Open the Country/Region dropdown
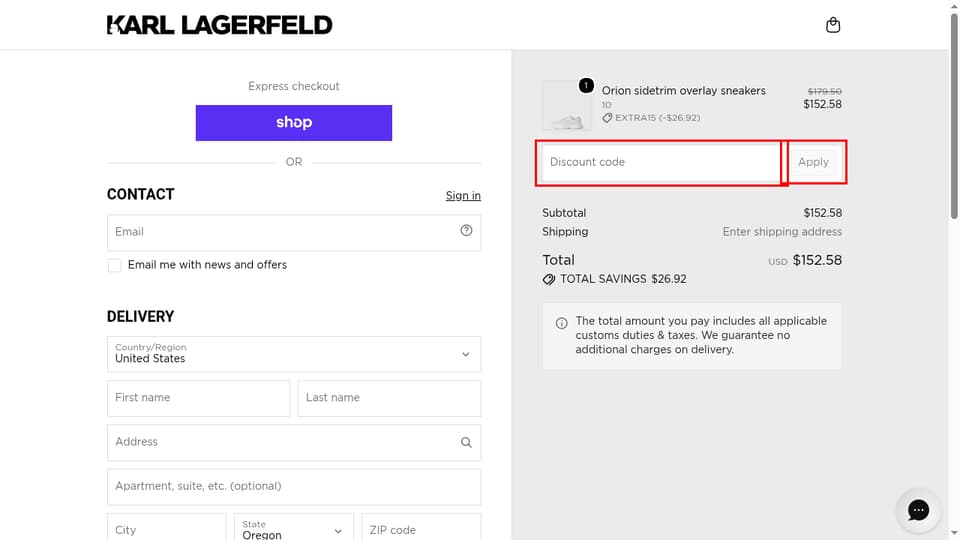The width and height of the screenshot is (960, 540). tap(294, 354)
